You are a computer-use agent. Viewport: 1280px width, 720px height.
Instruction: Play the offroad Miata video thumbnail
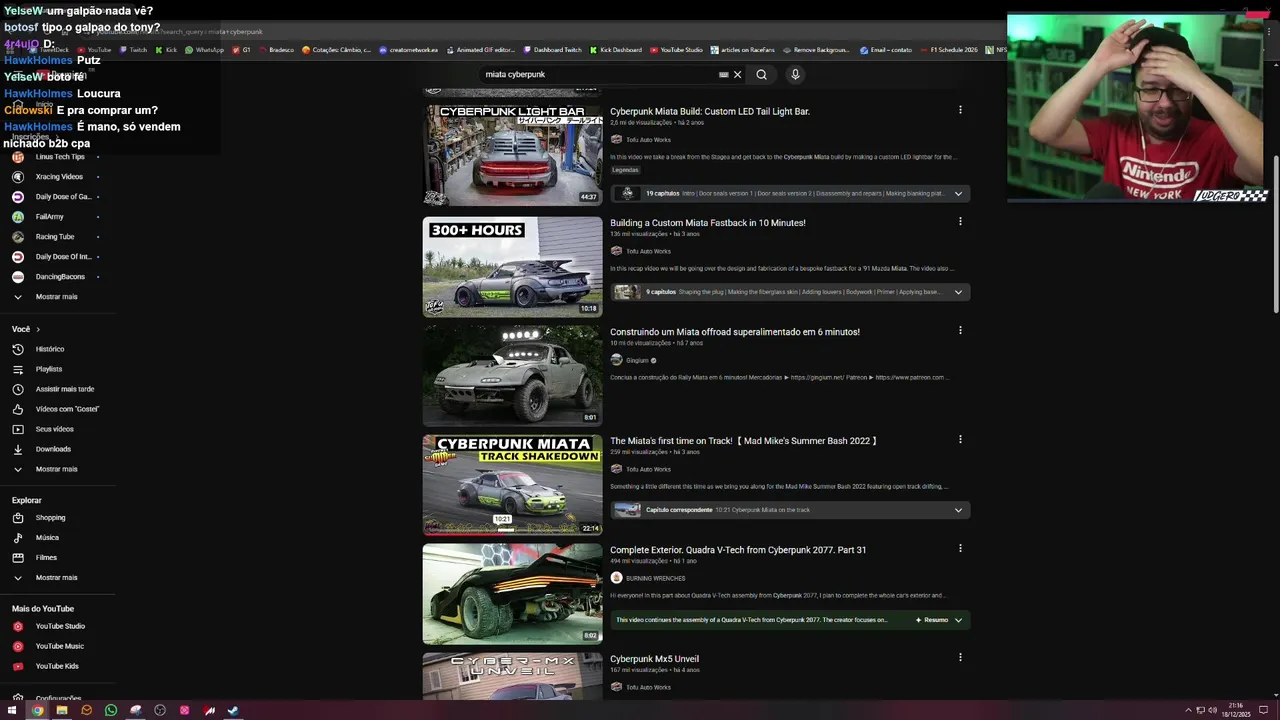pos(512,375)
